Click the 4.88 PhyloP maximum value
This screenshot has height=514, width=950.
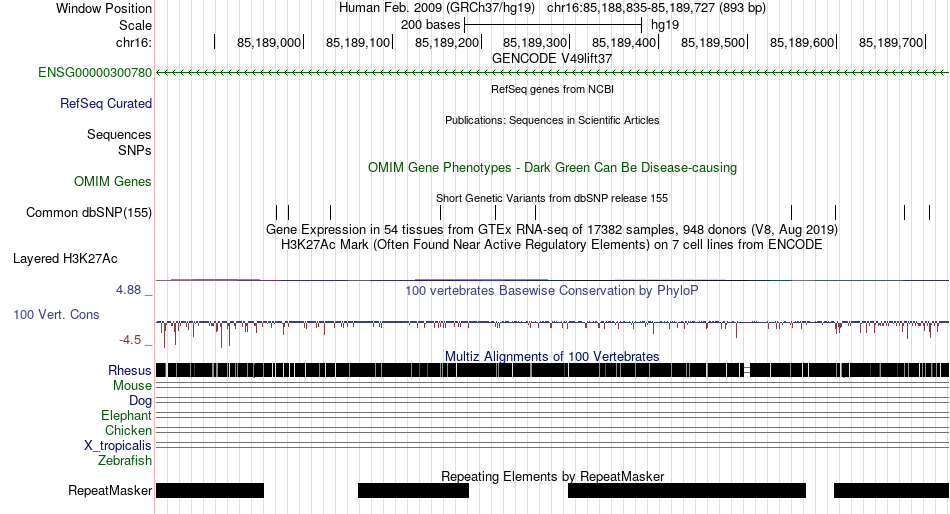(x=128, y=290)
